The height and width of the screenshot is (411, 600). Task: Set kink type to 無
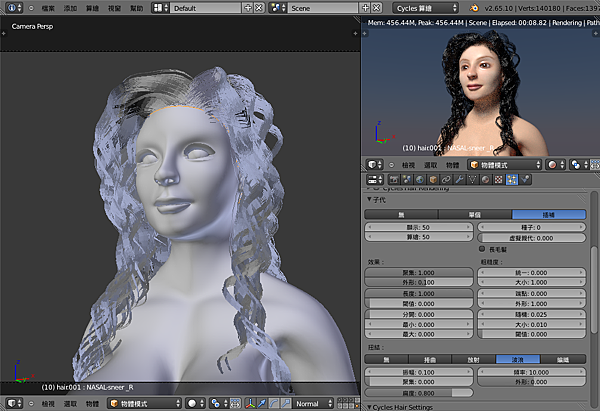click(386, 359)
